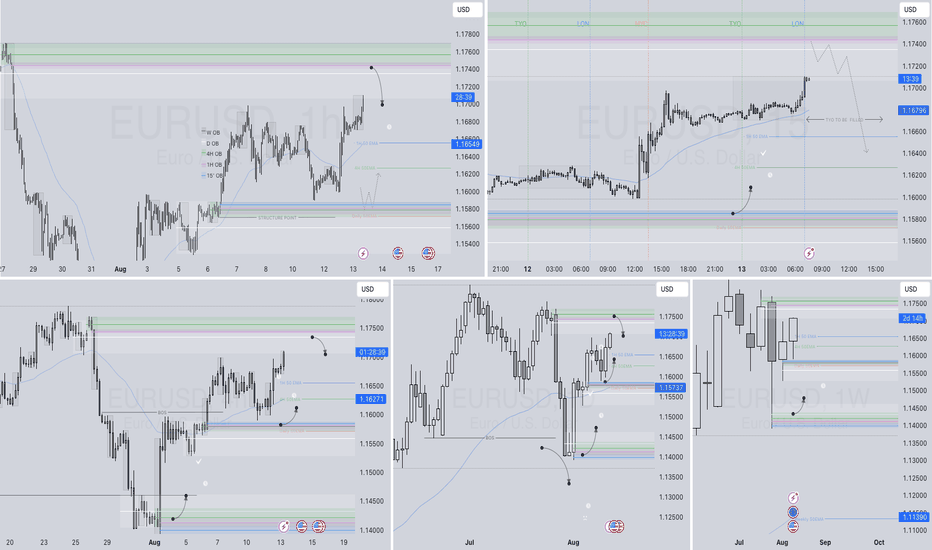Open overlapping flag event icons in daily chart

615,526
